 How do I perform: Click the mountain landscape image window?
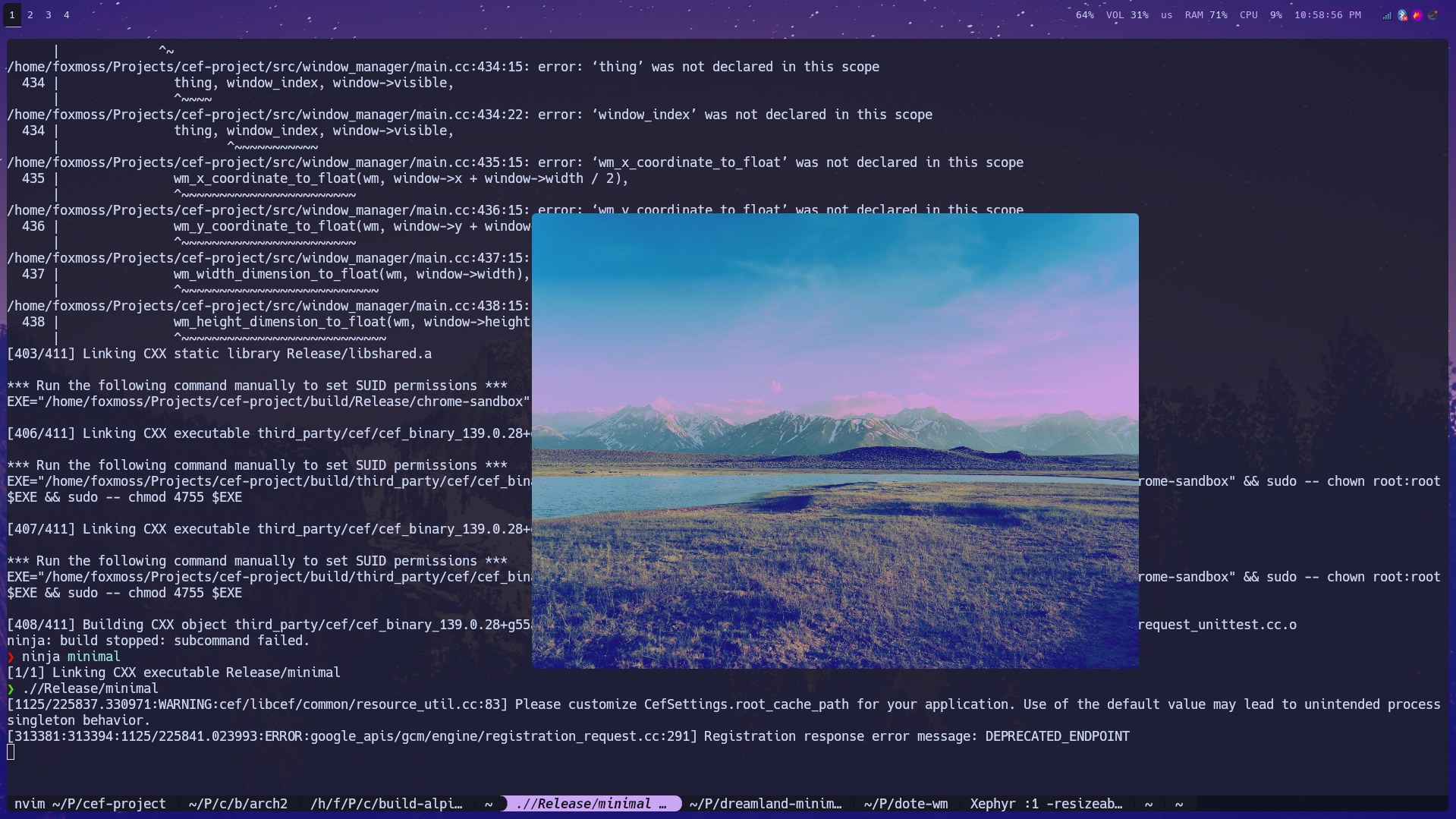pyautogui.click(x=835, y=440)
